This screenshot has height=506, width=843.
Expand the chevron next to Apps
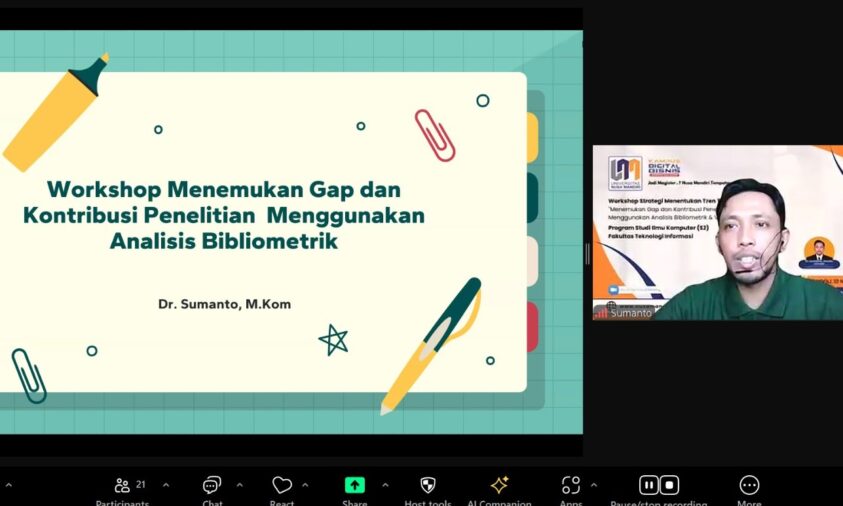[x=594, y=485]
